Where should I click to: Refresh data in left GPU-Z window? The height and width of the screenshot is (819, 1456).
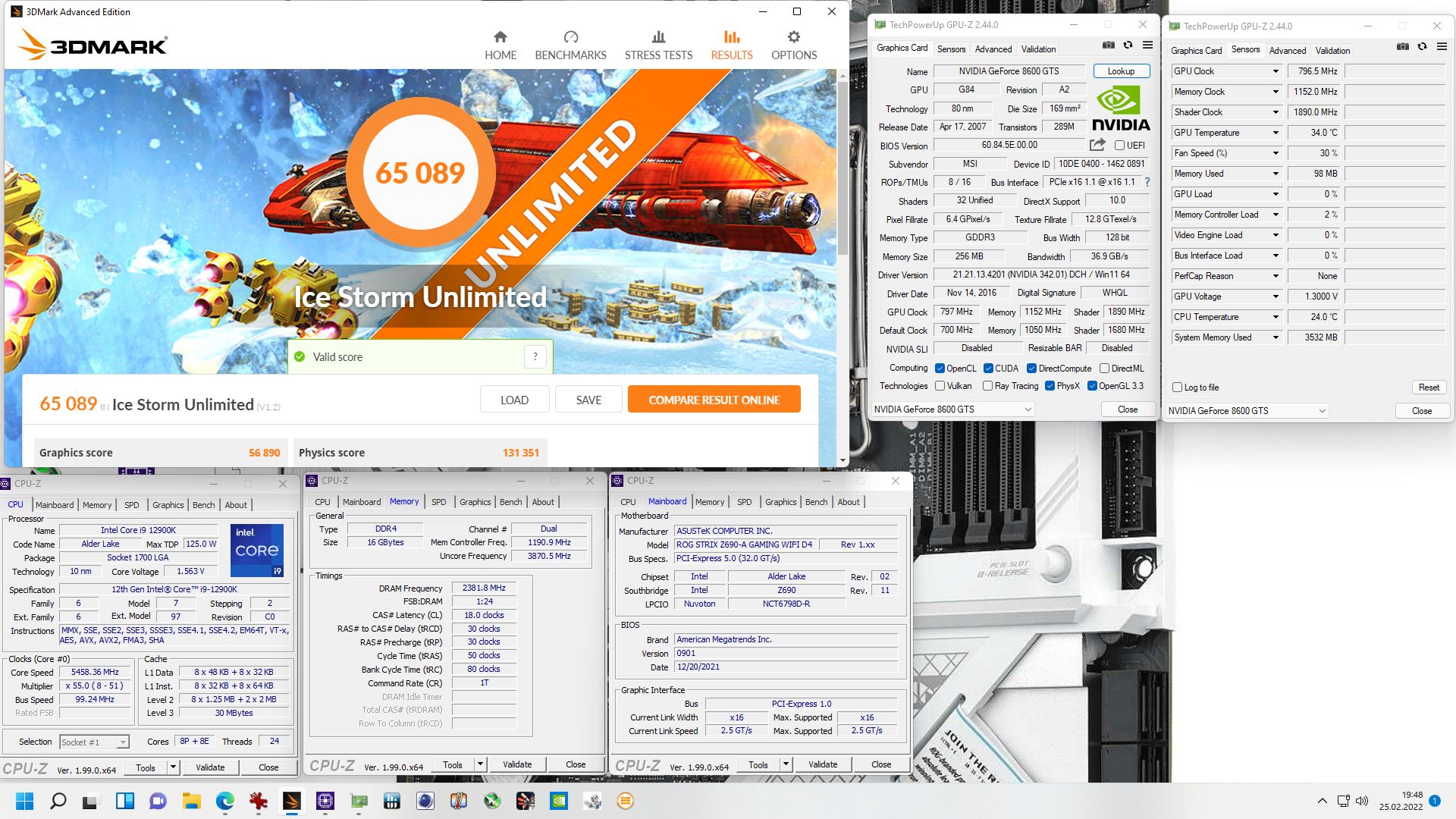tap(1128, 45)
